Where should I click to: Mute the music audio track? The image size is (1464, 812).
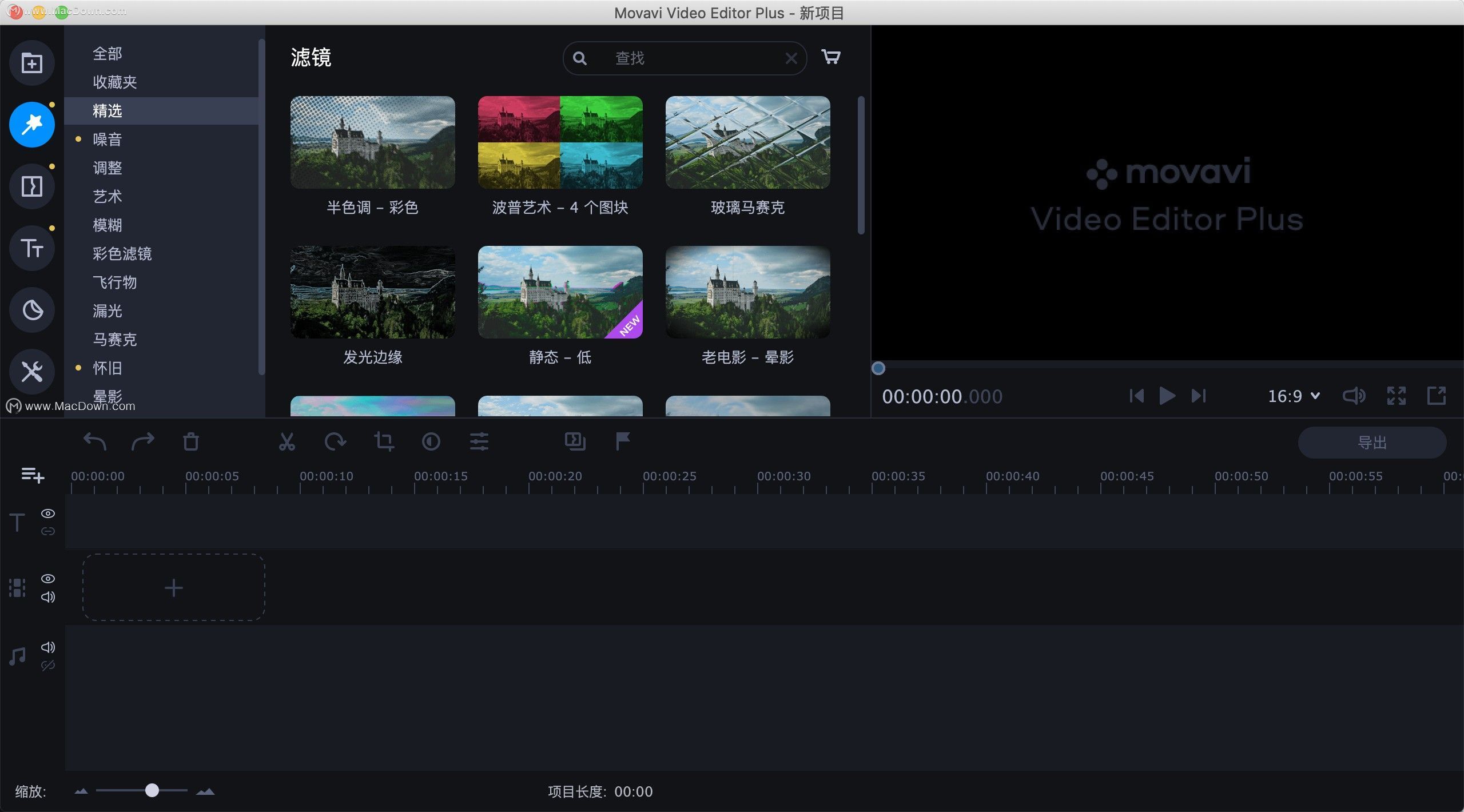48,647
